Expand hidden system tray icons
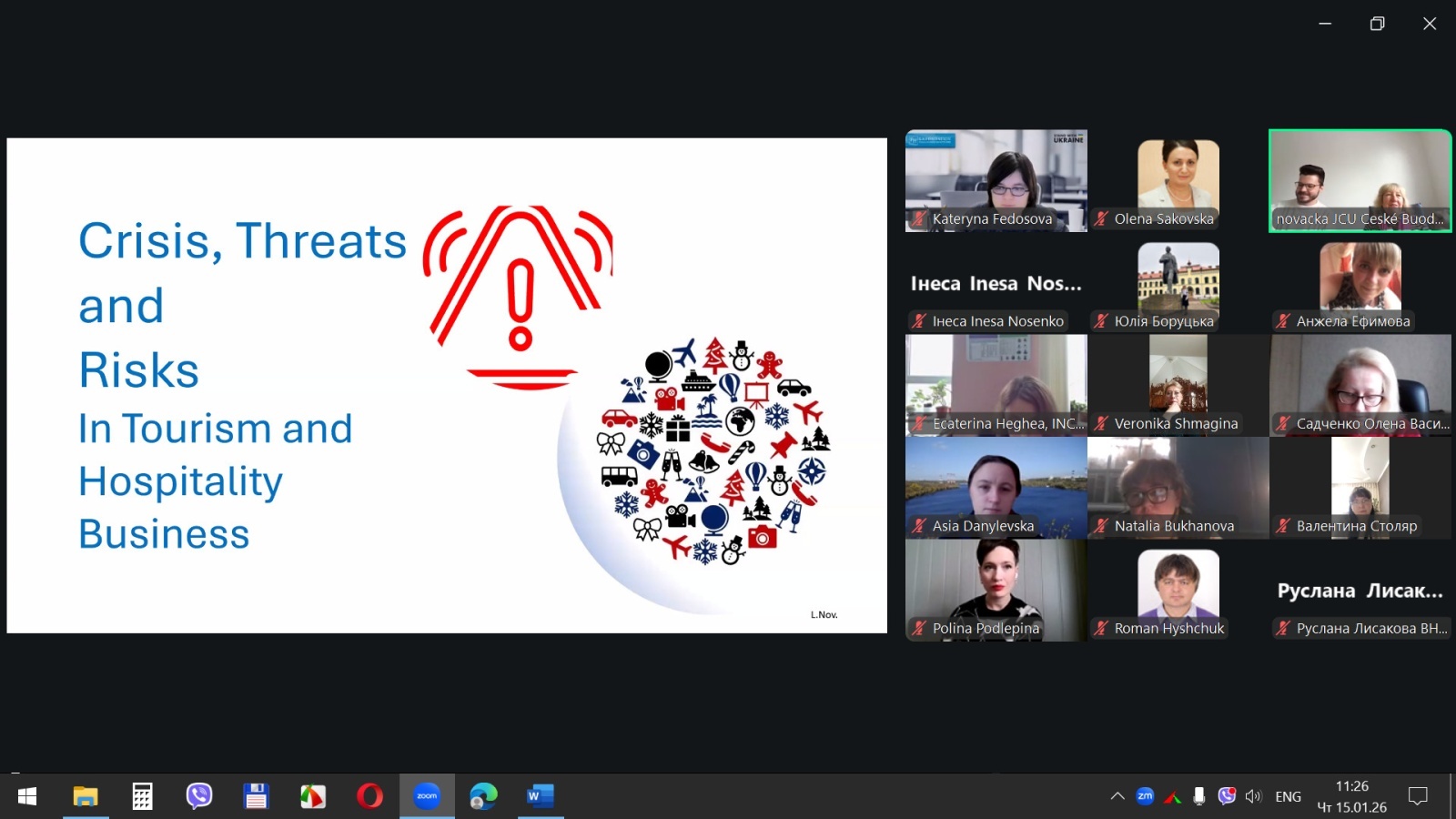 point(1117,796)
